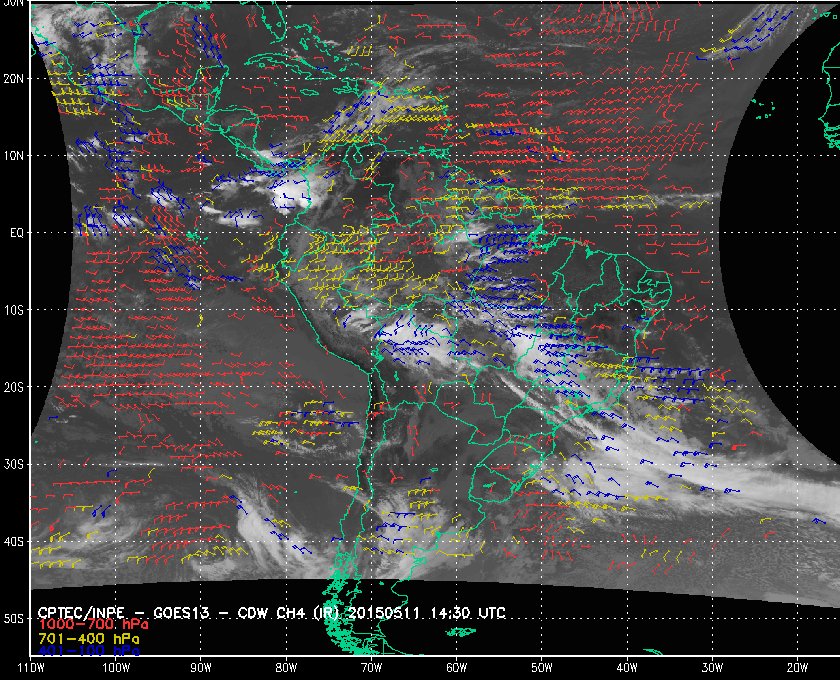840x680 pixels.
Task: Click the 40W longitude label
Action: click(x=627, y=668)
